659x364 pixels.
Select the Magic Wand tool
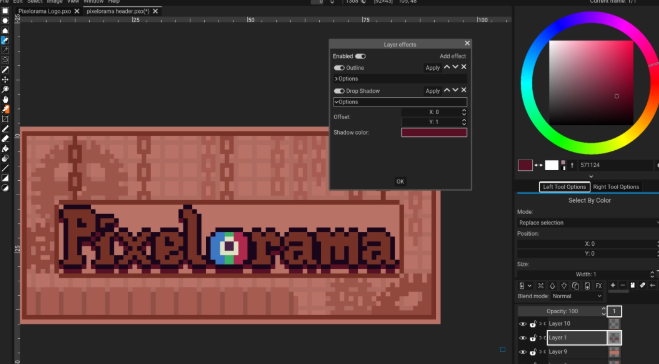5,50
